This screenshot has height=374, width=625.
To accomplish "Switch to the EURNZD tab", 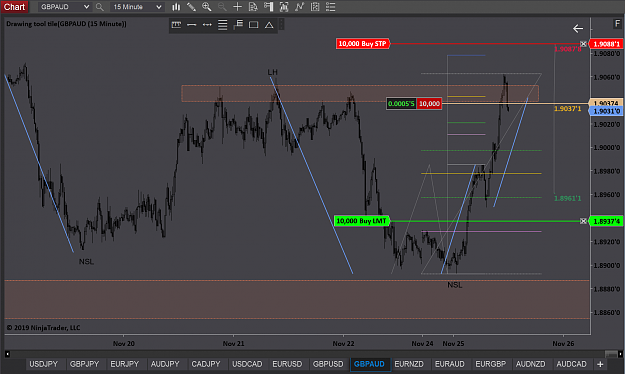I will (x=409, y=364).
